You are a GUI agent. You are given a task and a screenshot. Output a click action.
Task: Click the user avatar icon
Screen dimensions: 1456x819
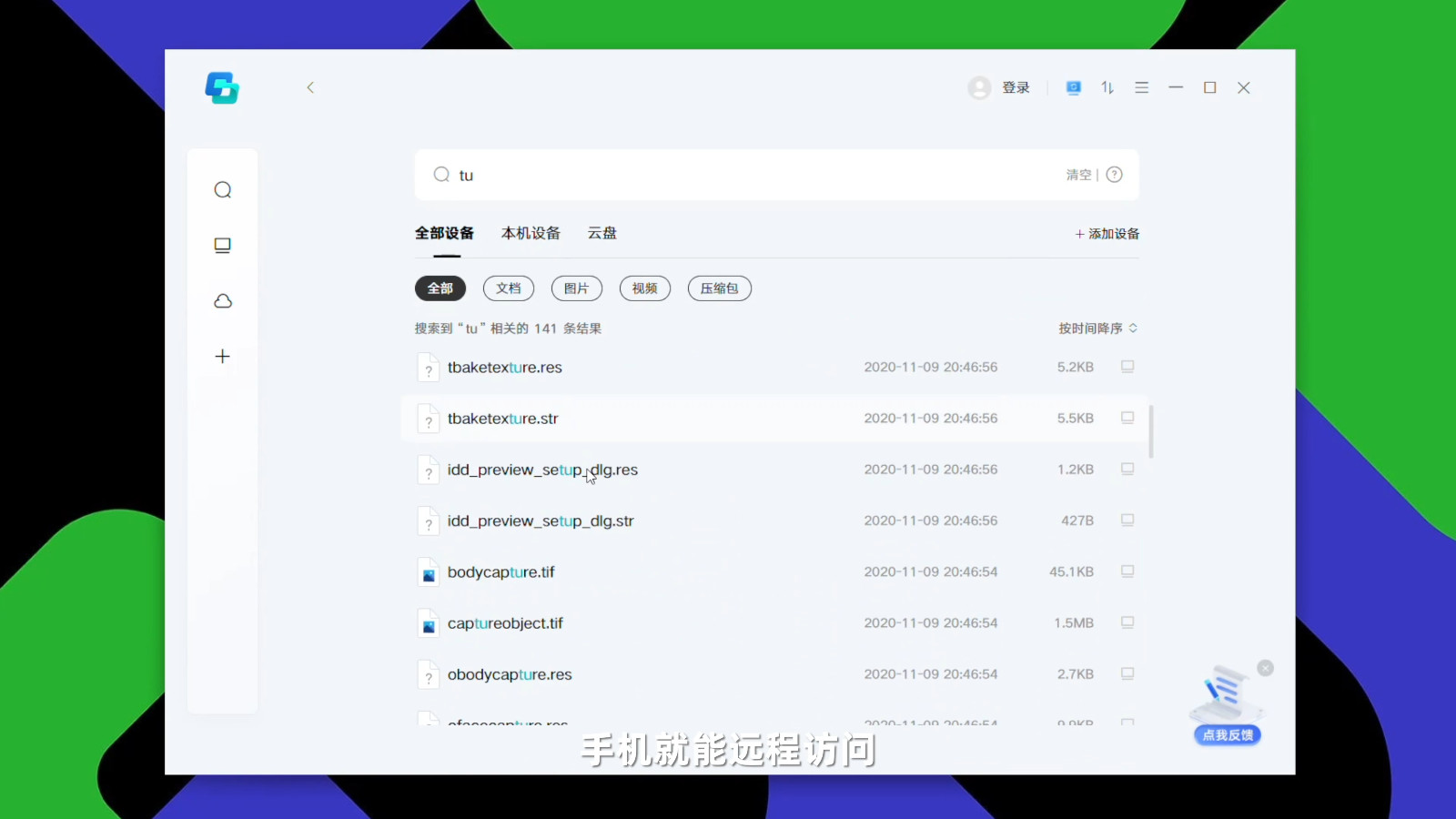[979, 87]
